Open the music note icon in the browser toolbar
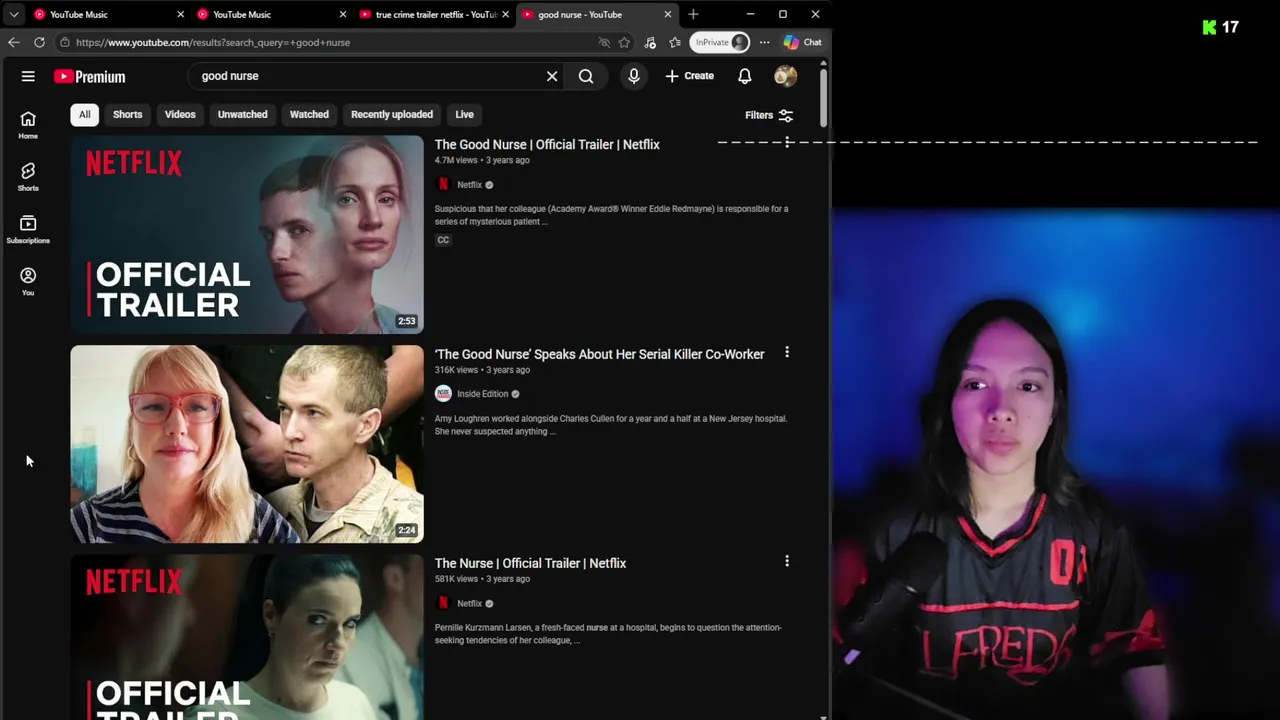The height and width of the screenshot is (720, 1280). [x=650, y=42]
